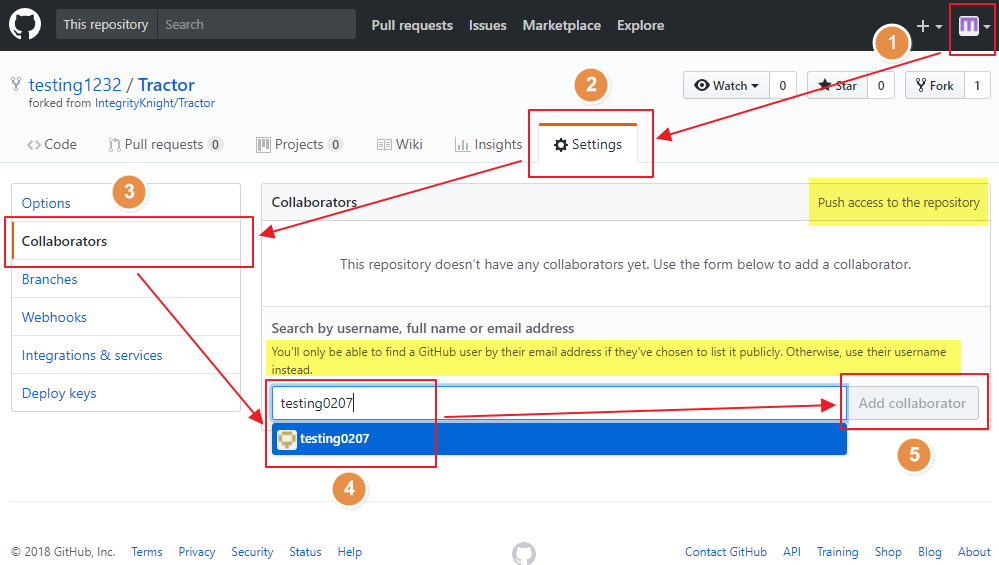Open Explore in top navigation
This screenshot has width=999, height=565.
[x=640, y=25]
